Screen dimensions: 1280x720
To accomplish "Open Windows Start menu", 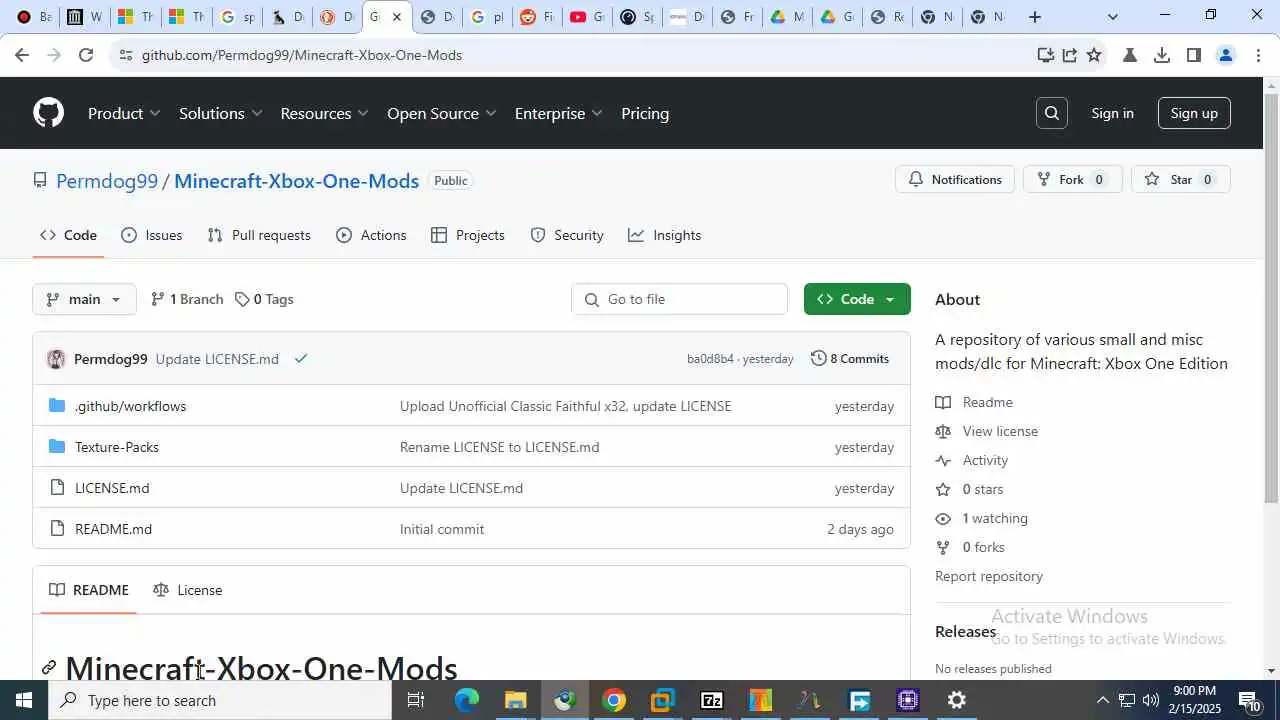I will point(24,700).
